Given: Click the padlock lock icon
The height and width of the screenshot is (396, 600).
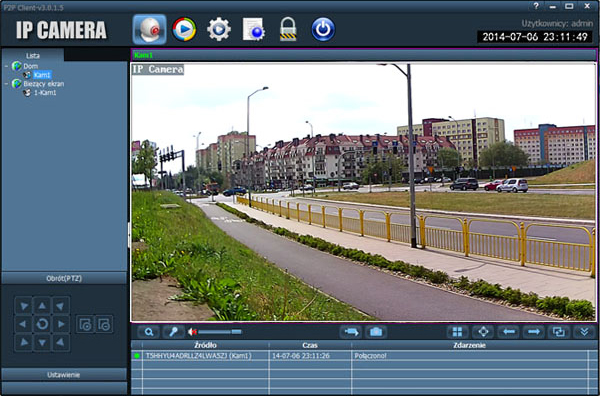Looking at the screenshot, I should click(x=288, y=29).
